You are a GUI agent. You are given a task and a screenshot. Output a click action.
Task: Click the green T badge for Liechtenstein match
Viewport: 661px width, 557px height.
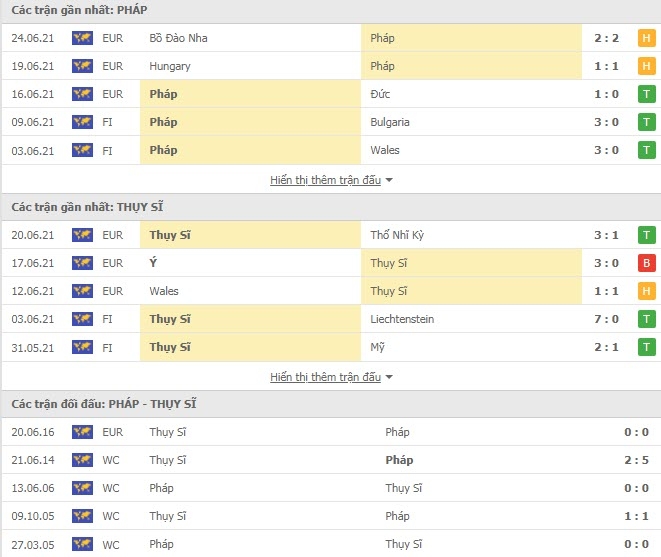[646, 319]
